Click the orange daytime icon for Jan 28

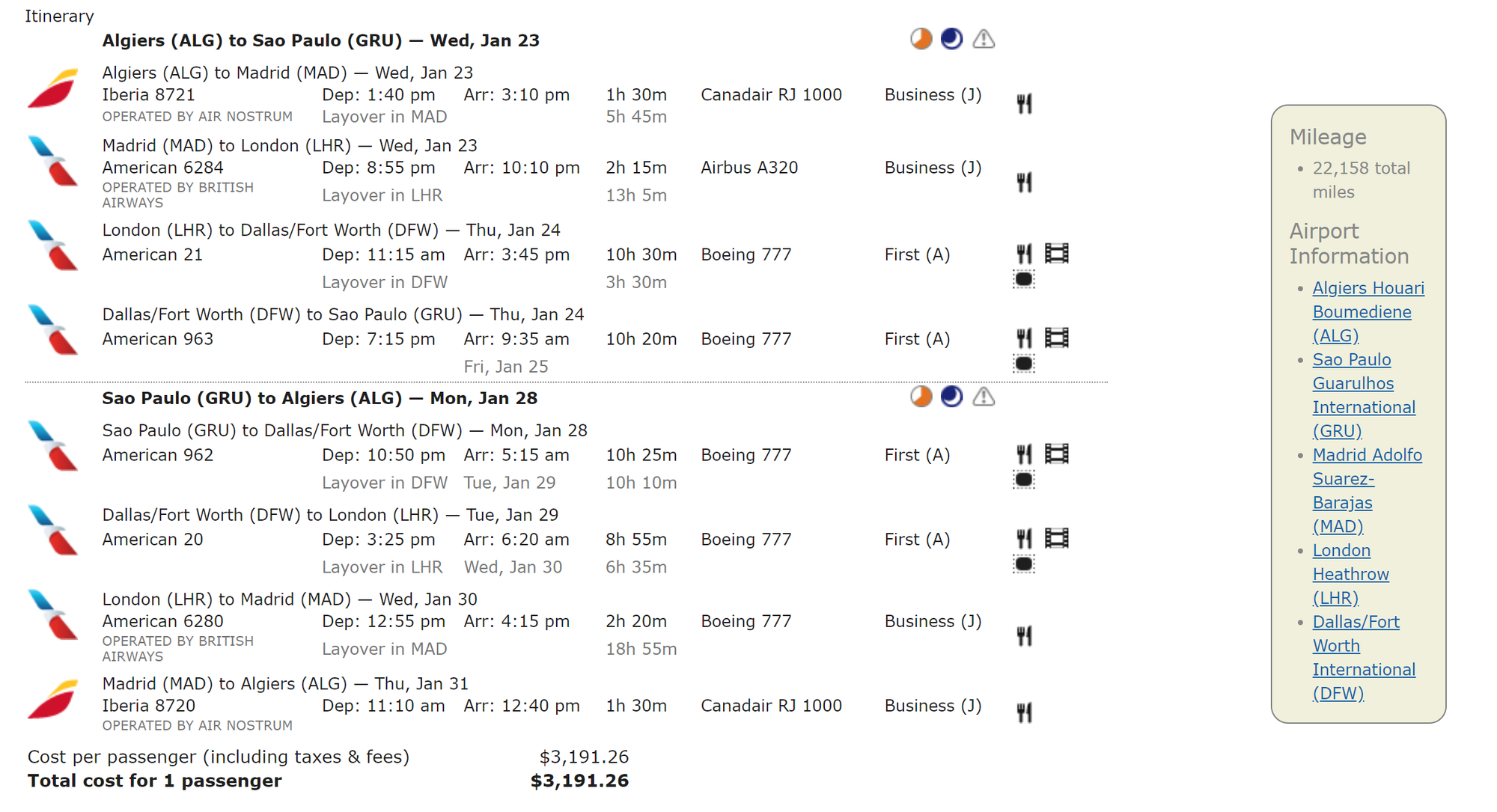tap(921, 397)
